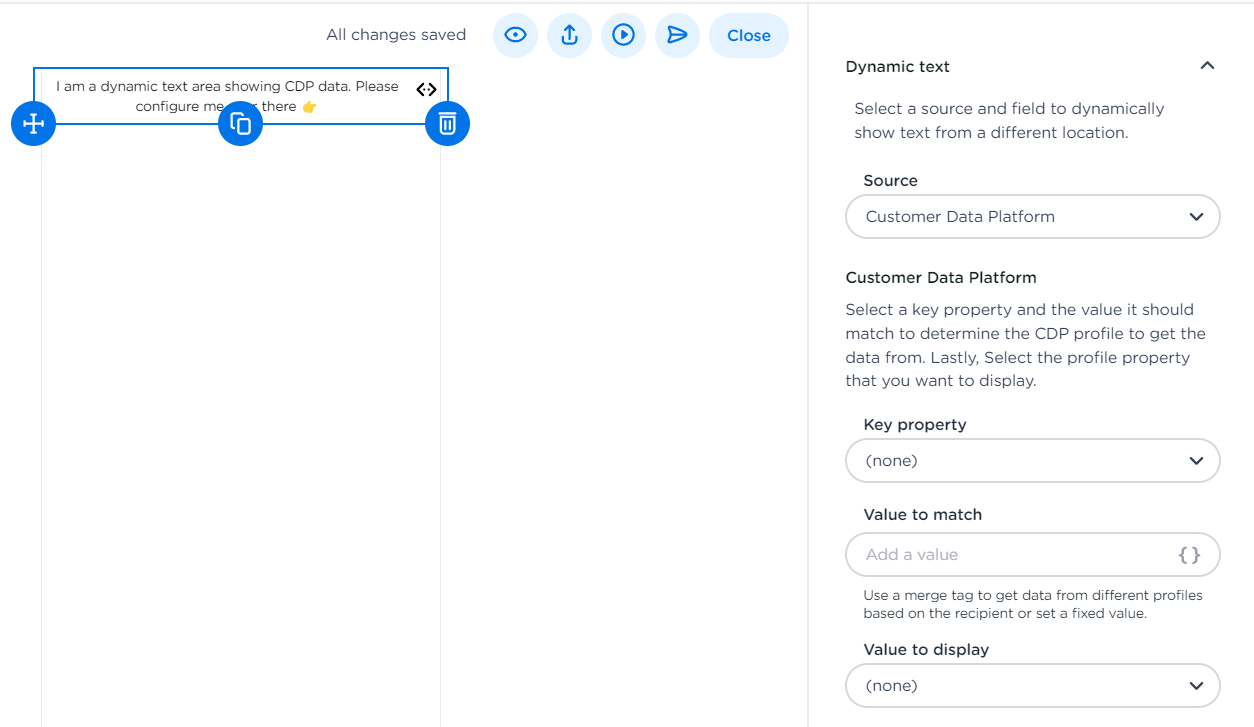Duplicate the dynamic text block
This screenshot has height=727, width=1254.
click(x=240, y=124)
